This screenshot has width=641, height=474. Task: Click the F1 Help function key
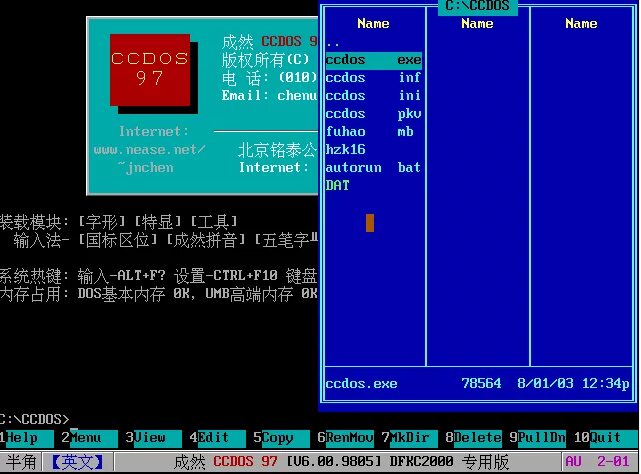point(27,438)
